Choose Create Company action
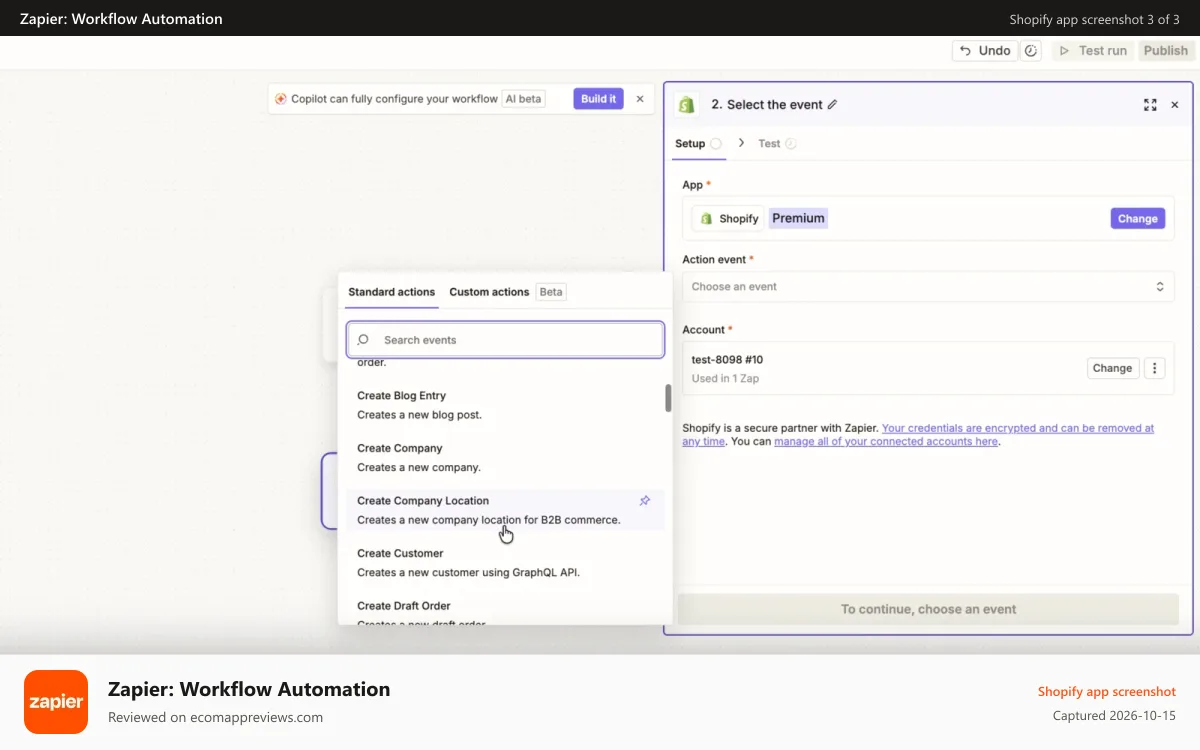 coord(505,458)
